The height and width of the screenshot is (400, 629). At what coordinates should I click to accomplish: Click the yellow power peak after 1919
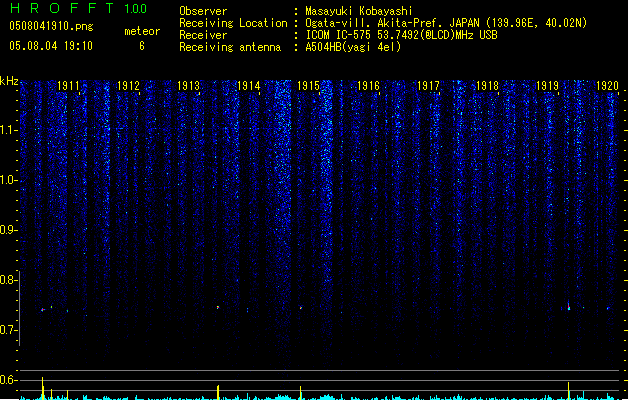coord(568,390)
